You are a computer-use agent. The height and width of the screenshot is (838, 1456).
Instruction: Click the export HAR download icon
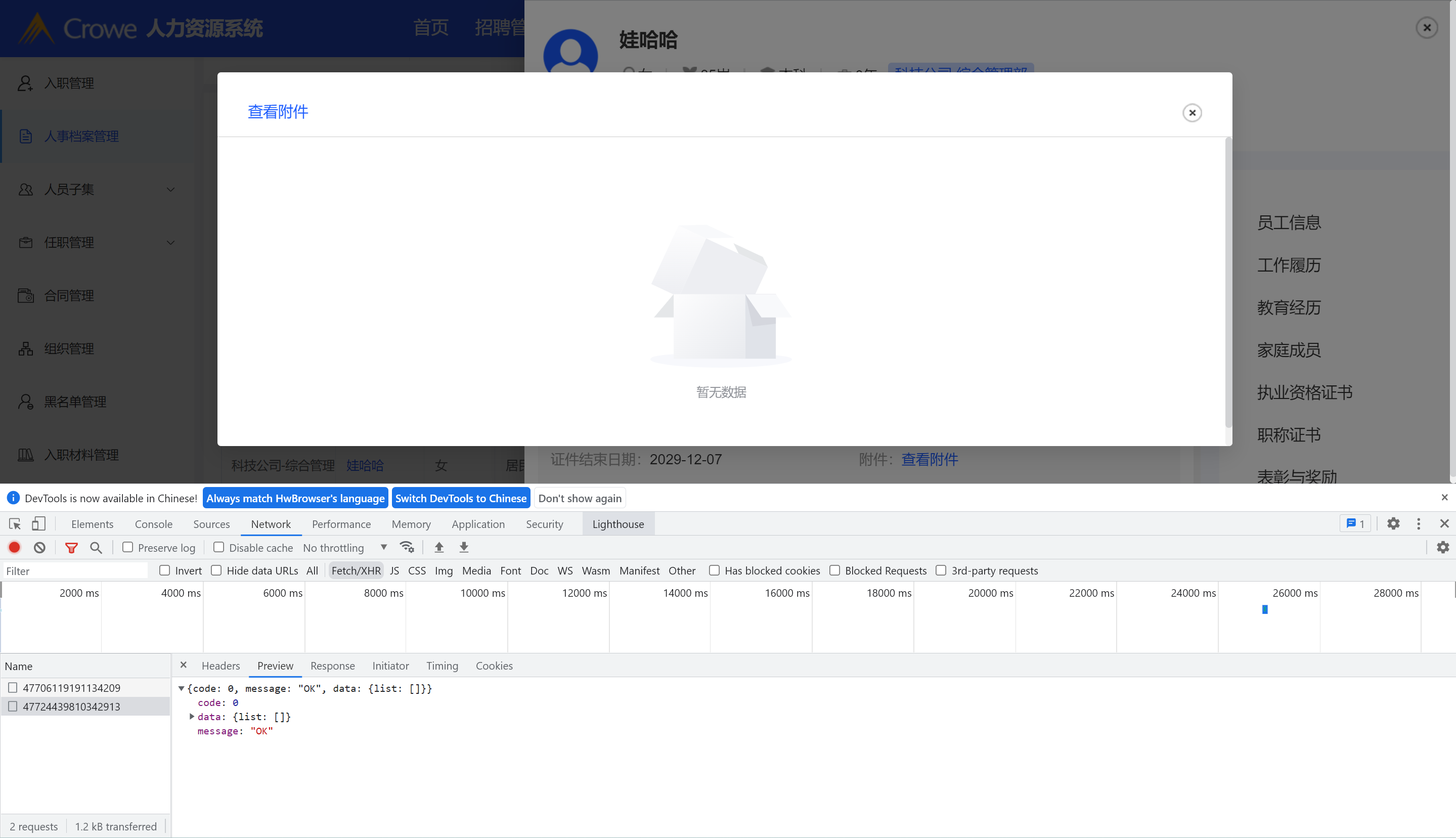(464, 547)
